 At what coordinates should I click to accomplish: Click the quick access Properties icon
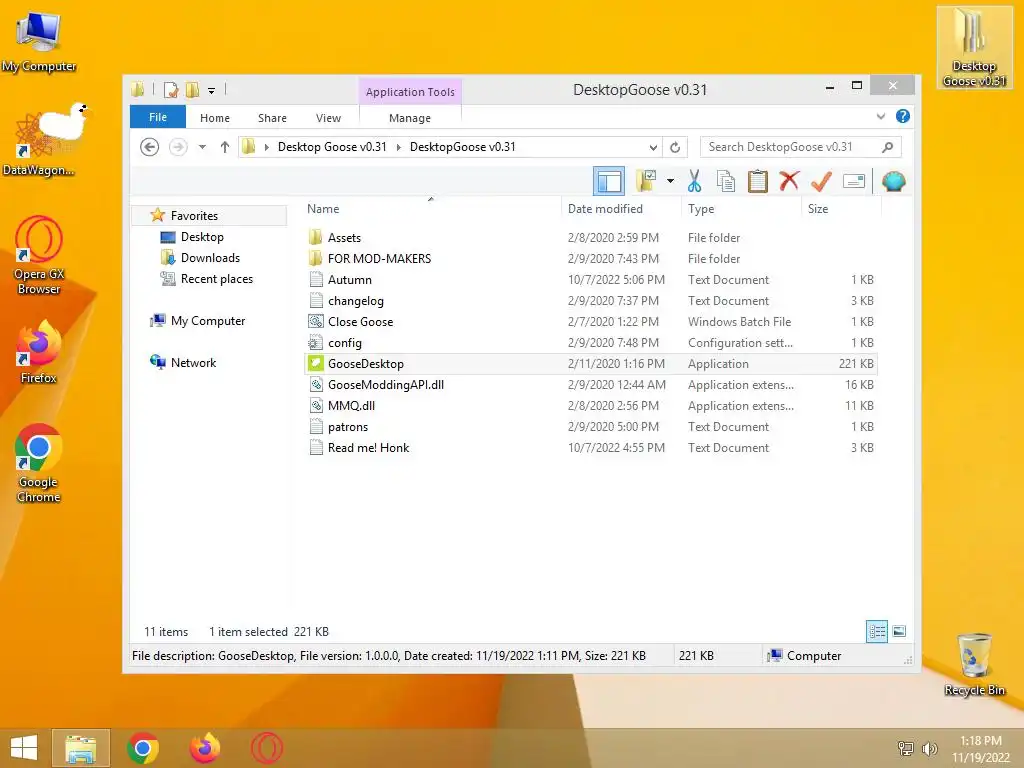click(x=171, y=89)
